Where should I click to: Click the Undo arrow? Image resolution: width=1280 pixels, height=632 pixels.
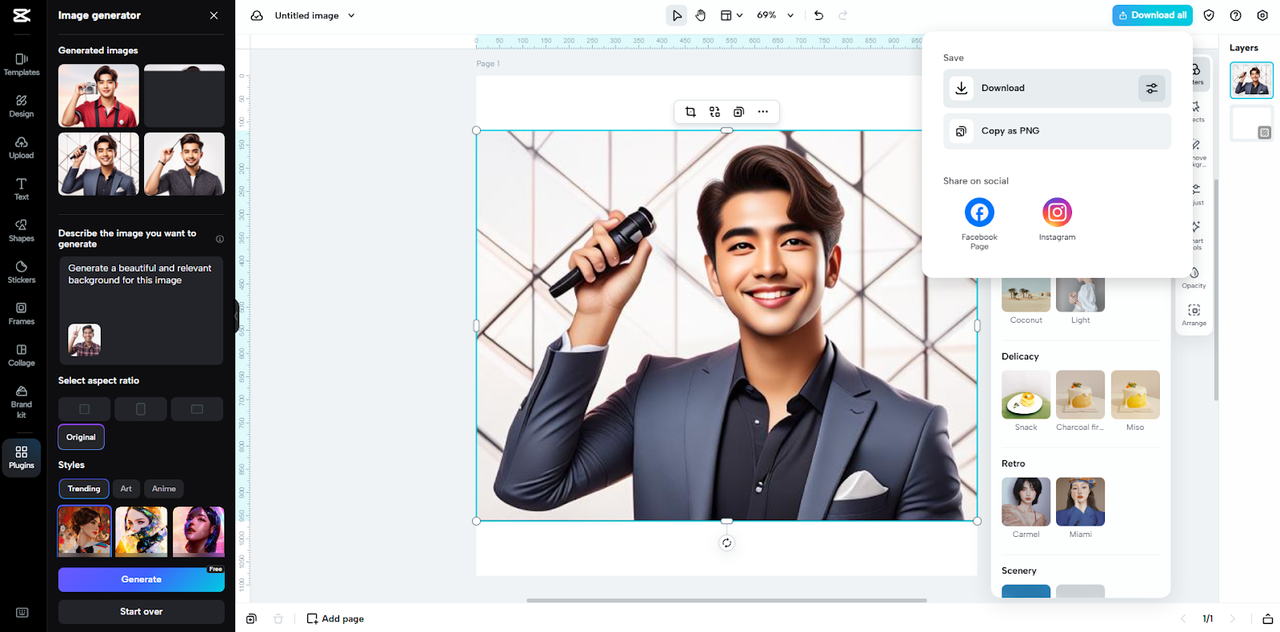coord(819,15)
